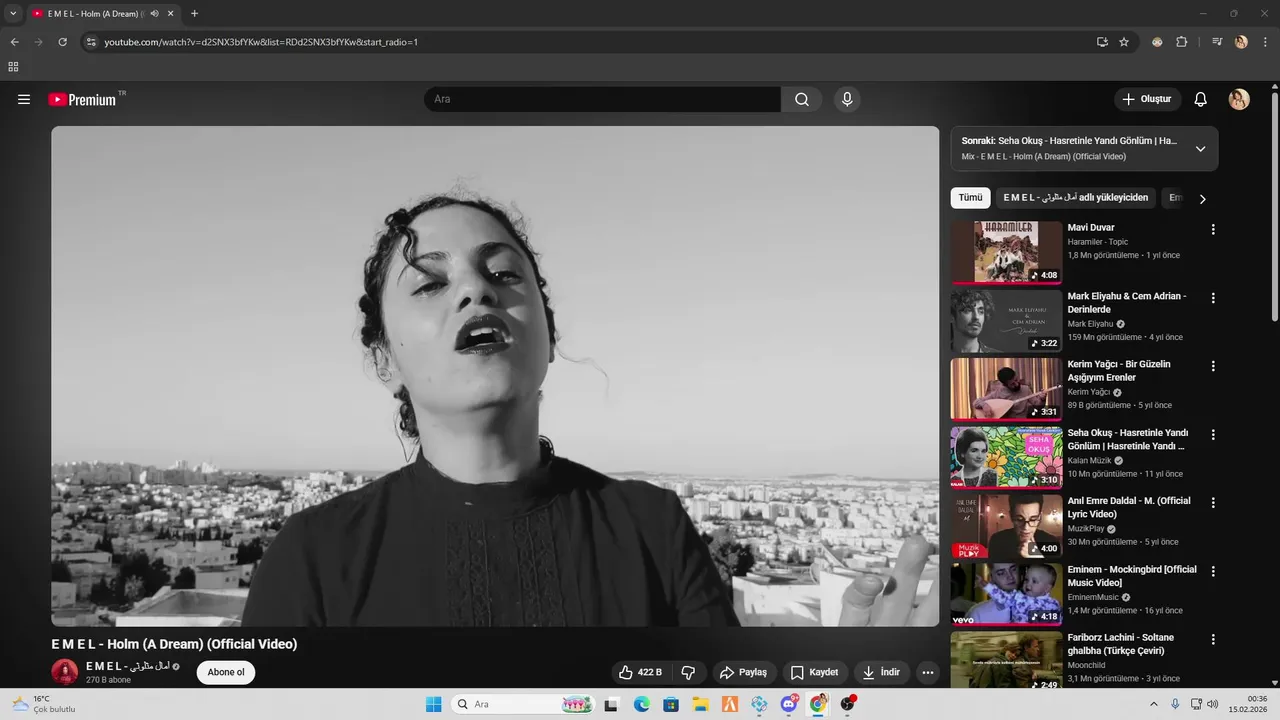
Task: Open Anıl Emre Daldal - M. title
Action: [x=1129, y=507]
